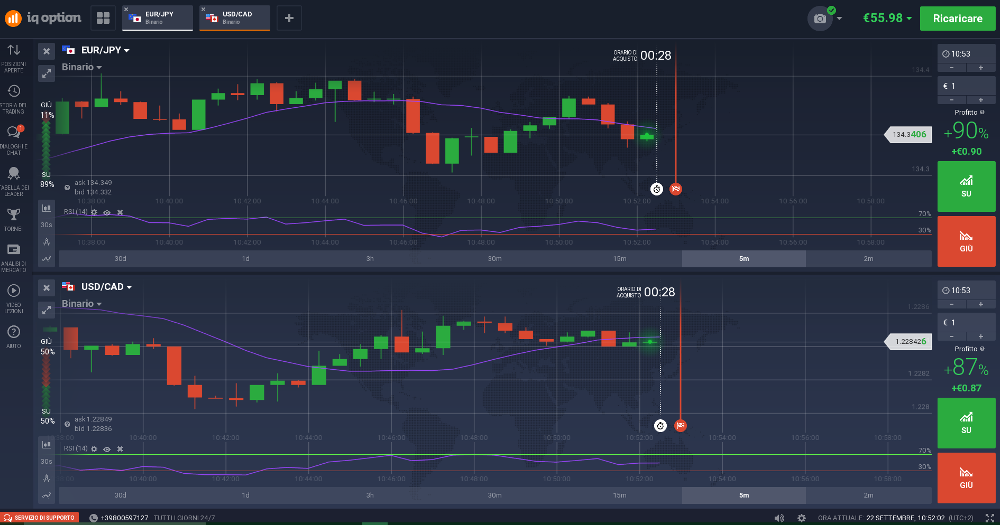Buy GIÙ put option on USD/CAD

pyautogui.click(x=966, y=478)
